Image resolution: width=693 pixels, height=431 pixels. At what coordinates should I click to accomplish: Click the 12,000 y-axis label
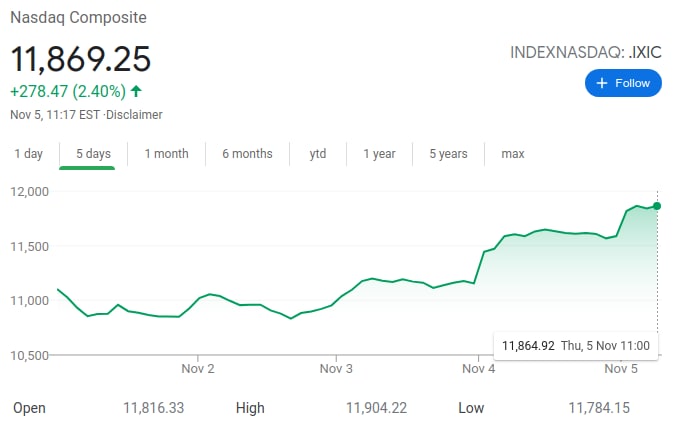pyautogui.click(x=30, y=192)
